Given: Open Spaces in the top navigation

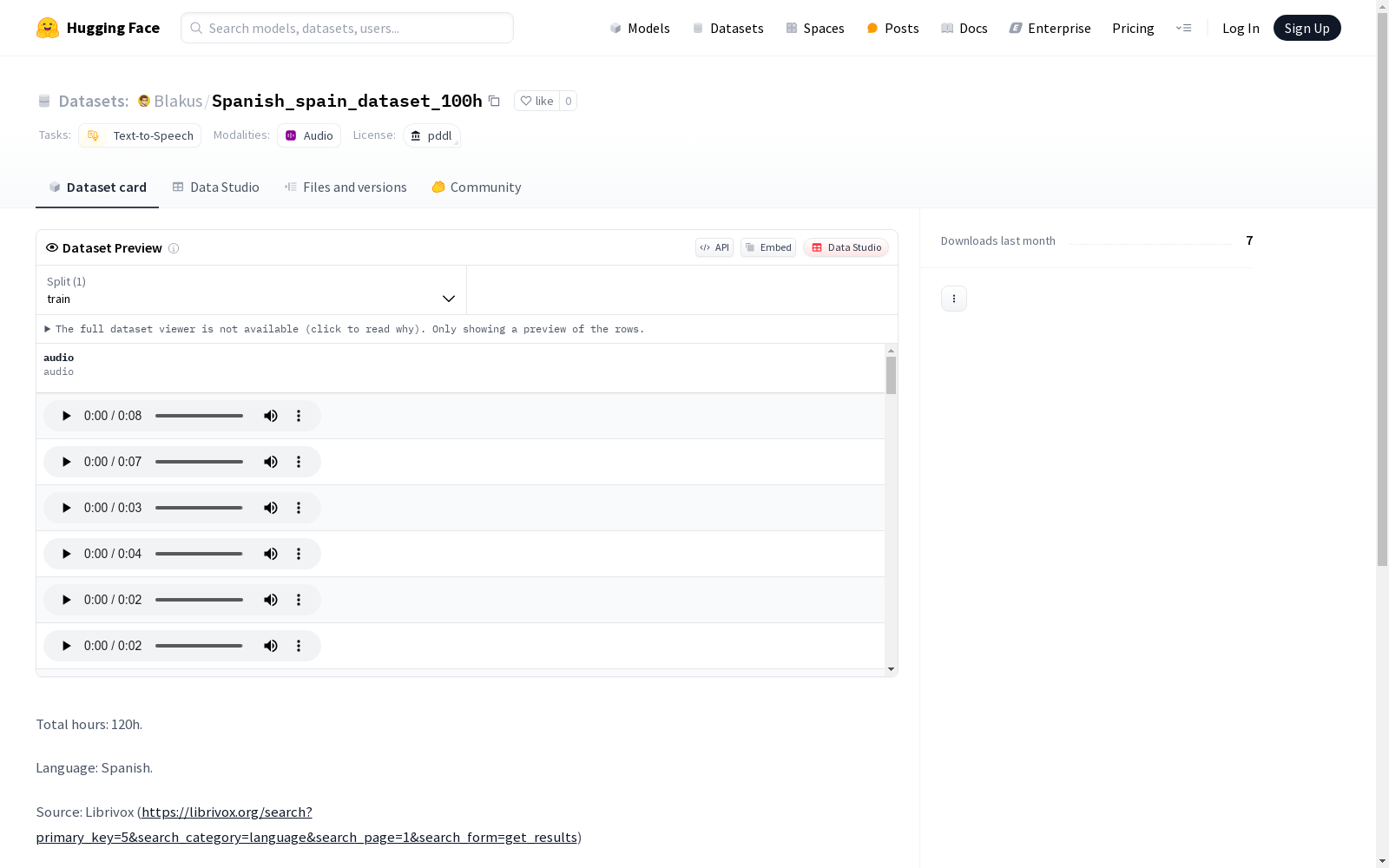Looking at the screenshot, I should click(815, 29).
